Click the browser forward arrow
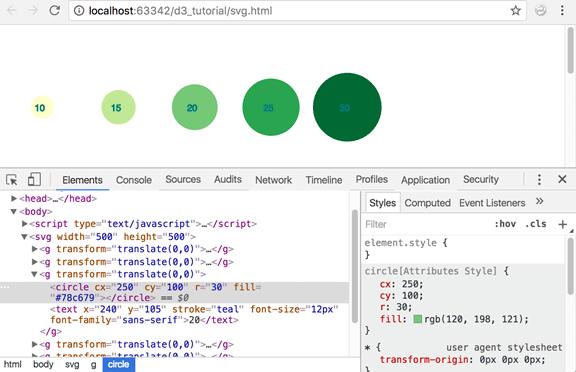The image size is (576, 372). click(33, 11)
